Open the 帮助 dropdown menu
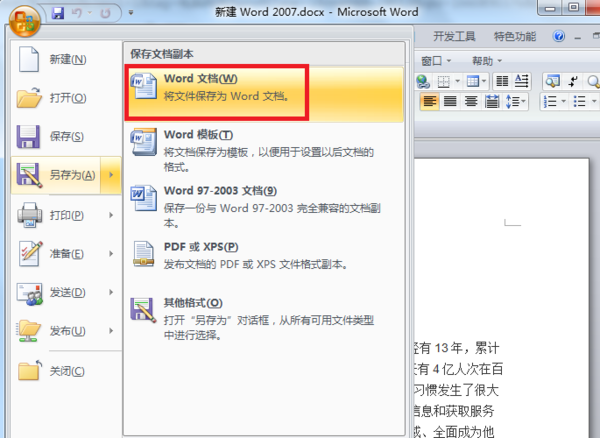Image resolution: width=600 pixels, height=438 pixels. [x=486, y=61]
